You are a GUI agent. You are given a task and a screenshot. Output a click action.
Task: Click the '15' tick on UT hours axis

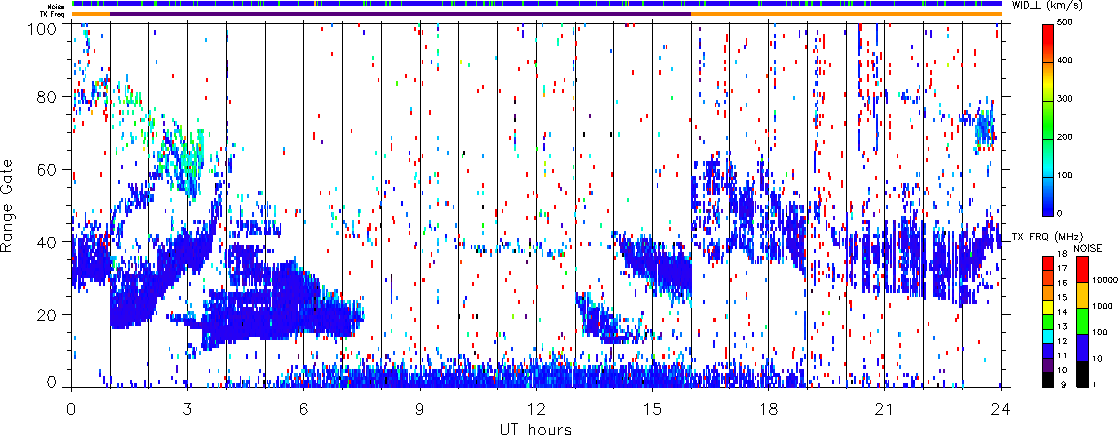pyautogui.click(x=652, y=409)
